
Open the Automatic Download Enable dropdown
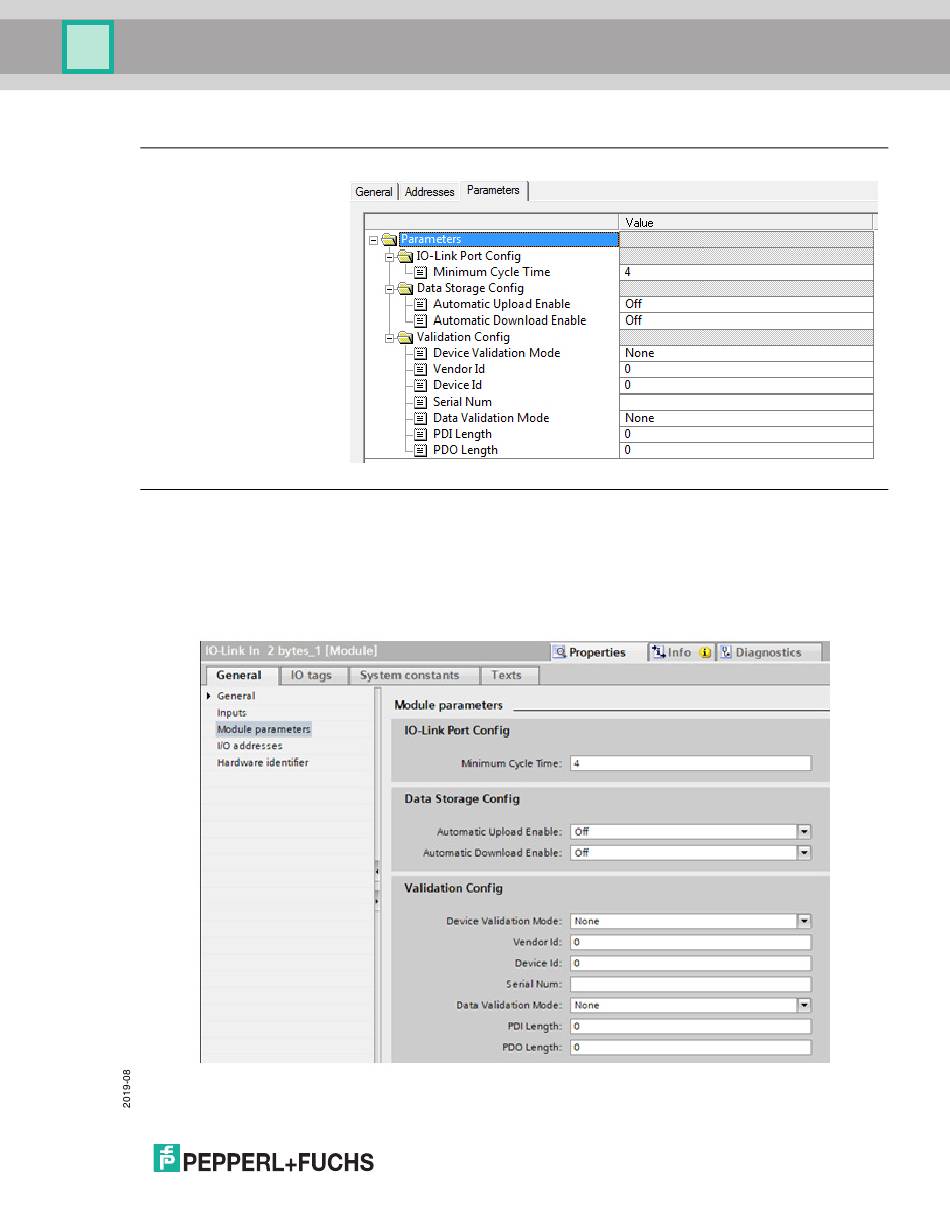coord(804,853)
